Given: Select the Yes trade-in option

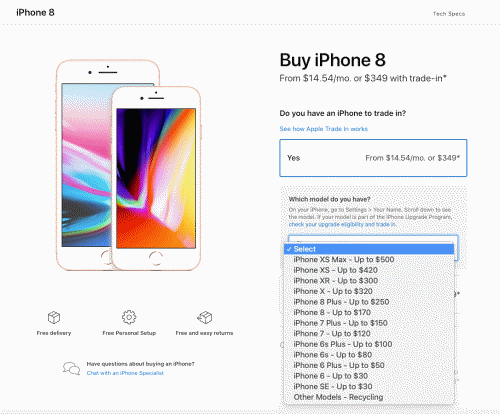Looking at the screenshot, I should pyautogui.click(x=373, y=158).
